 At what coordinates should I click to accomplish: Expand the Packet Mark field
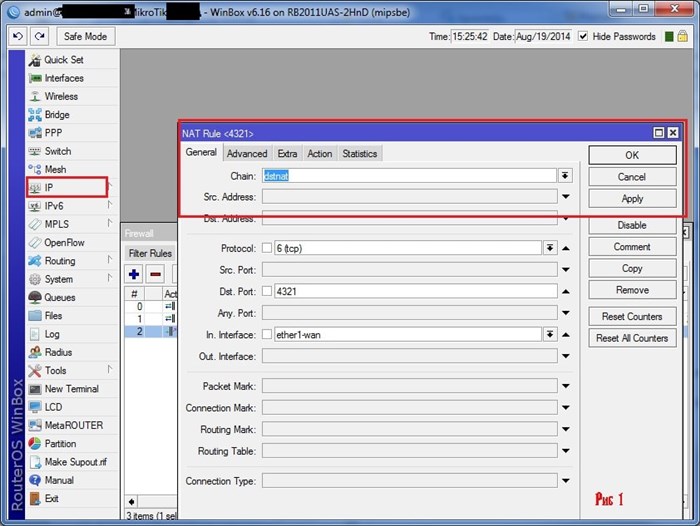566,386
